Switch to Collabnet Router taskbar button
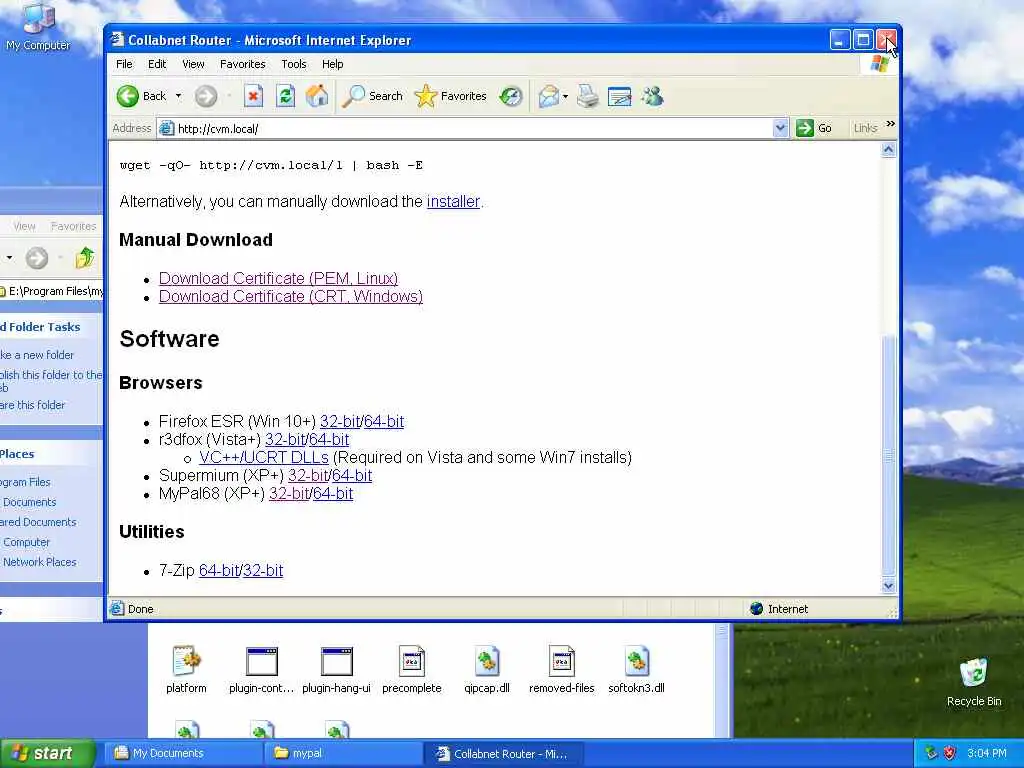 [503, 754]
